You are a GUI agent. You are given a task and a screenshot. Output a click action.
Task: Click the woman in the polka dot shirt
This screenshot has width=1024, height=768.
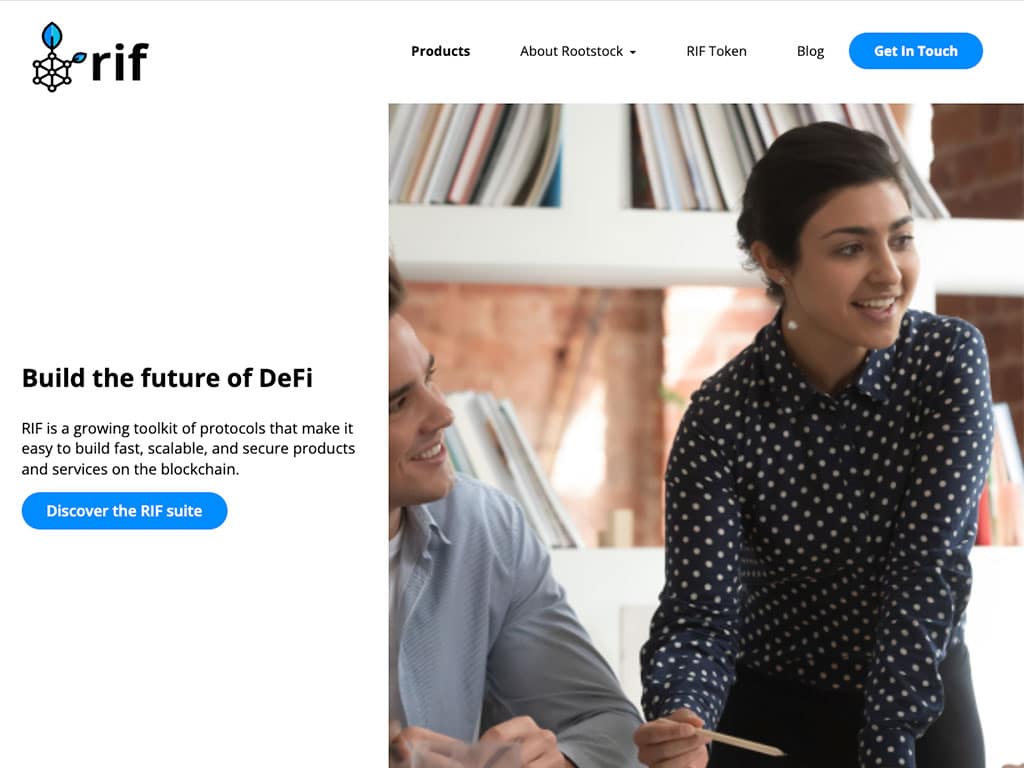(816, 457)
